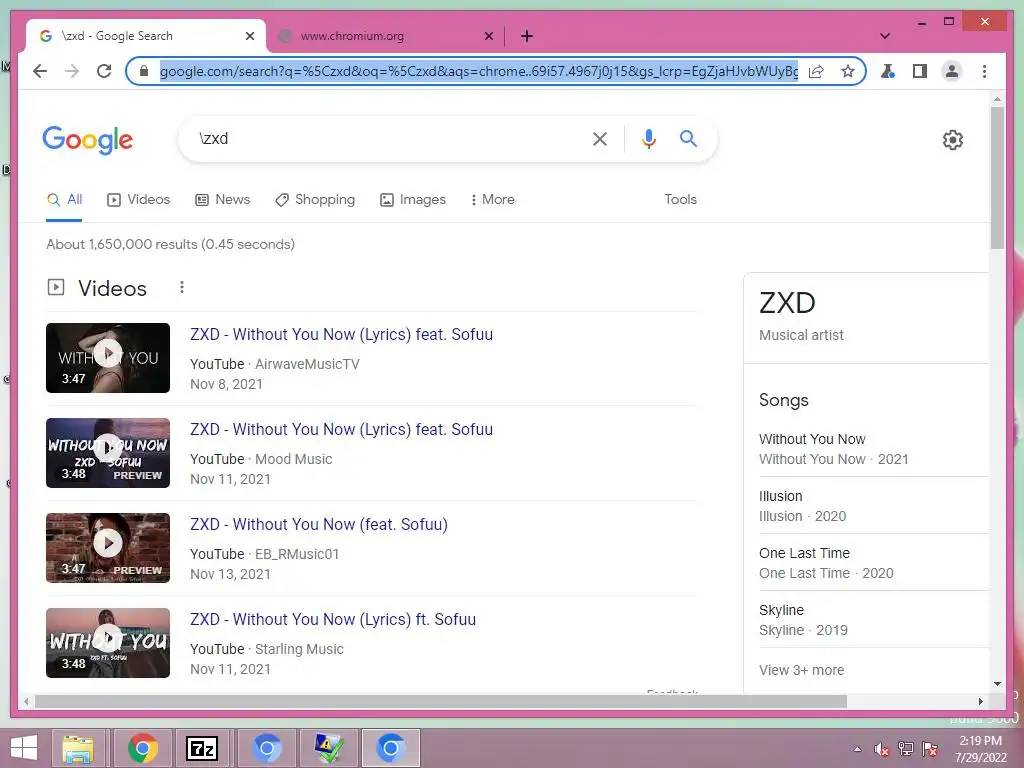Clear the \zxd search query
The width and height of the screenshot is (1024, 768).
point(600,139)
